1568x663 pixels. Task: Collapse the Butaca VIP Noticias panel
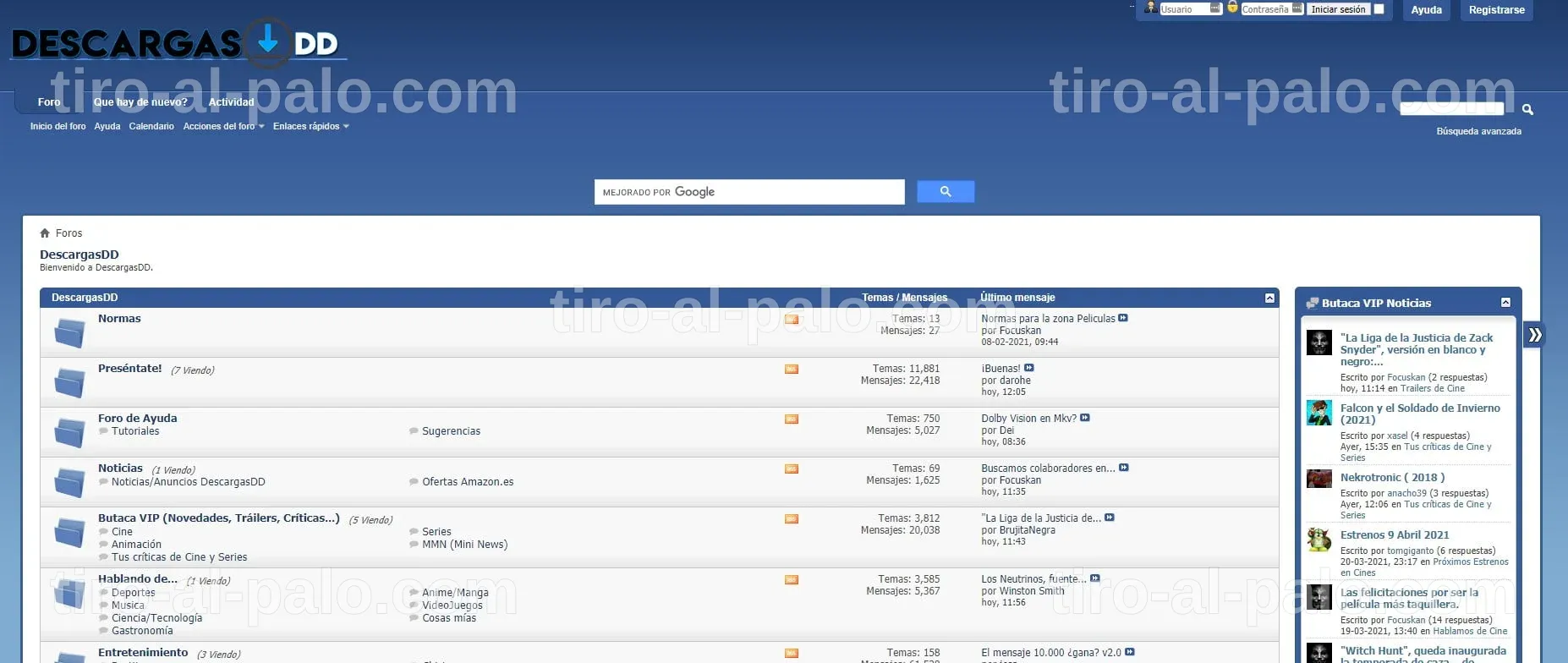(1505, 303)
